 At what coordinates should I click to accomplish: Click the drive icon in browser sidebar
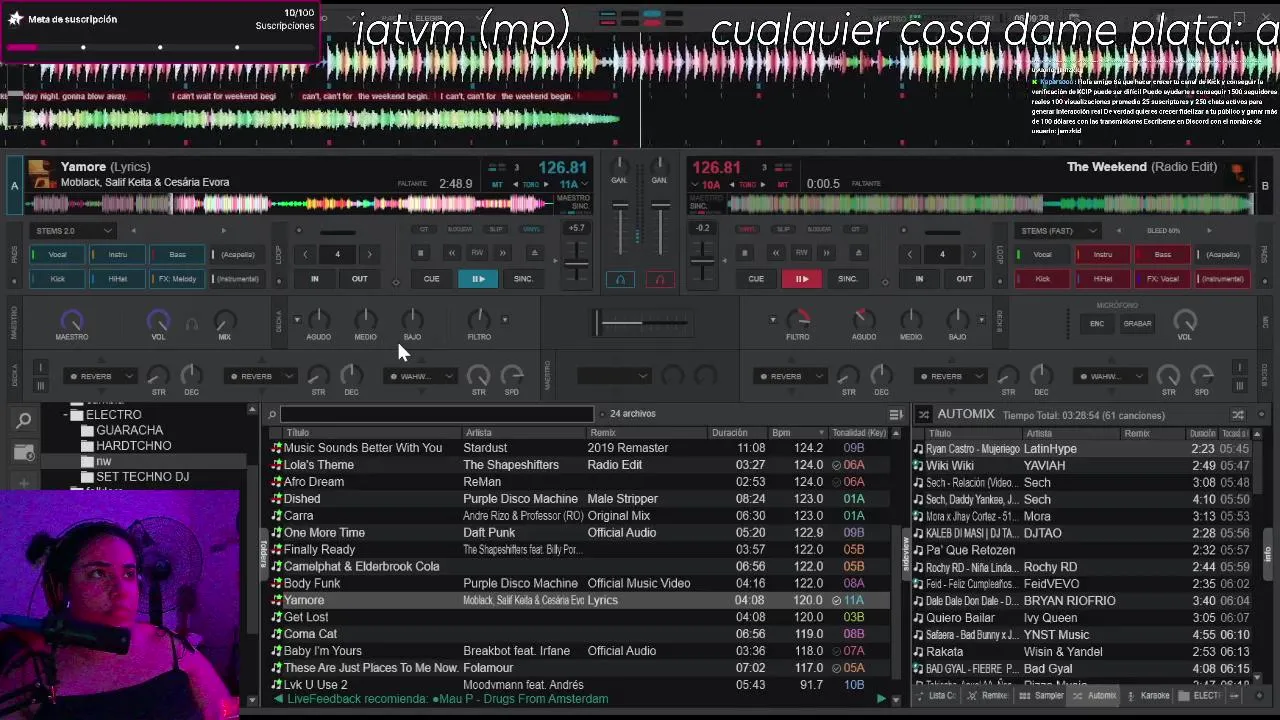tap(24, 453)
